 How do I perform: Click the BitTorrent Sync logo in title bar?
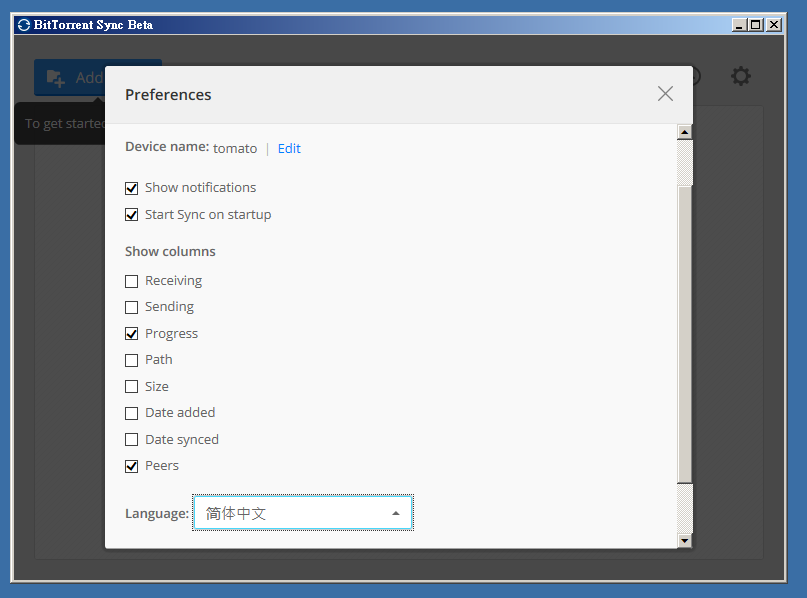pyautogui.click(x=24, y=25)
